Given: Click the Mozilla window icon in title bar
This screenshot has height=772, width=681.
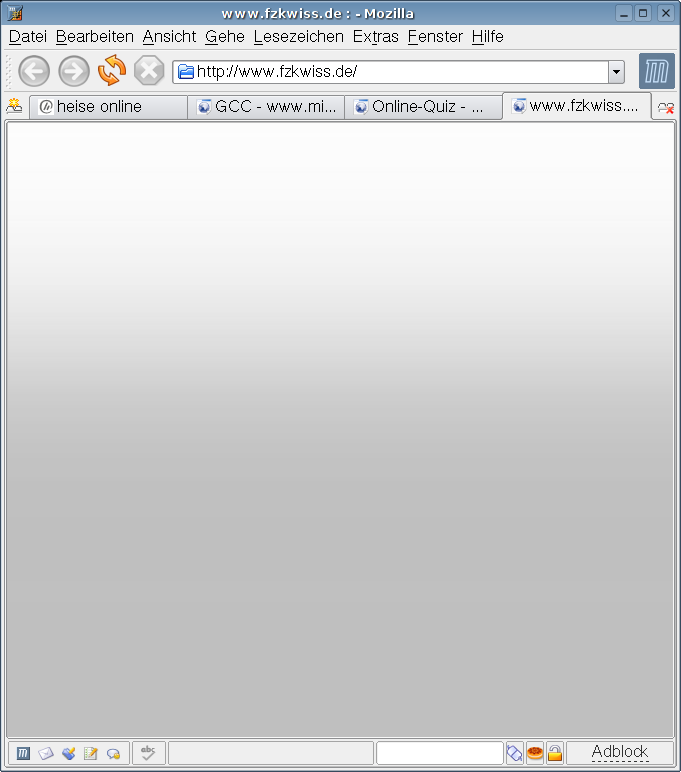Looking at the screenshot, I should tap(15, 13).
